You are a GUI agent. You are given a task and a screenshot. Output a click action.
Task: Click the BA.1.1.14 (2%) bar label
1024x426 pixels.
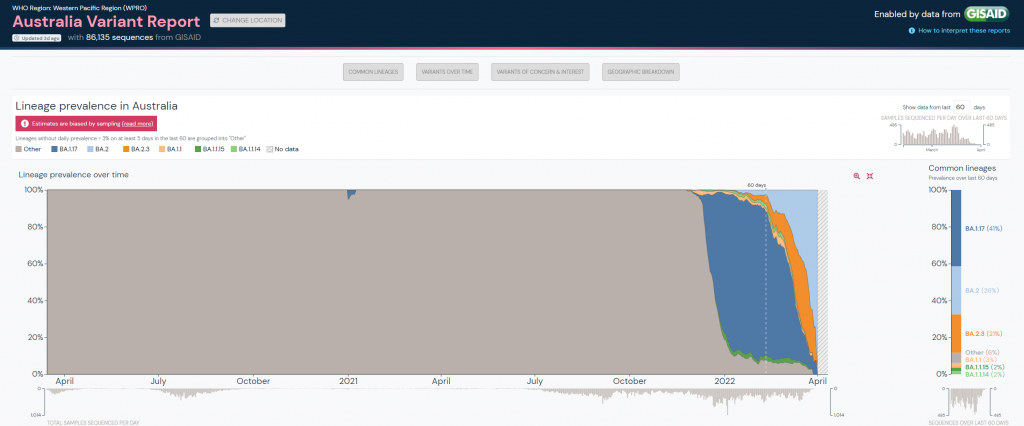click(x=984, y=374)
